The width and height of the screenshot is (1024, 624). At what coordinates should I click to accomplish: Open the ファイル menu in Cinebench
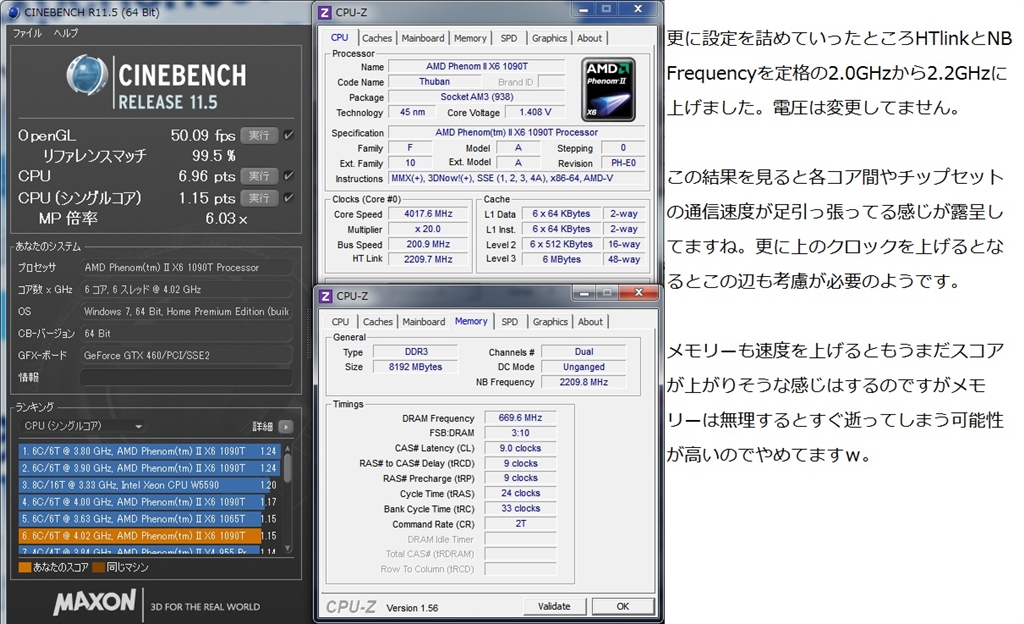(27, 33)
